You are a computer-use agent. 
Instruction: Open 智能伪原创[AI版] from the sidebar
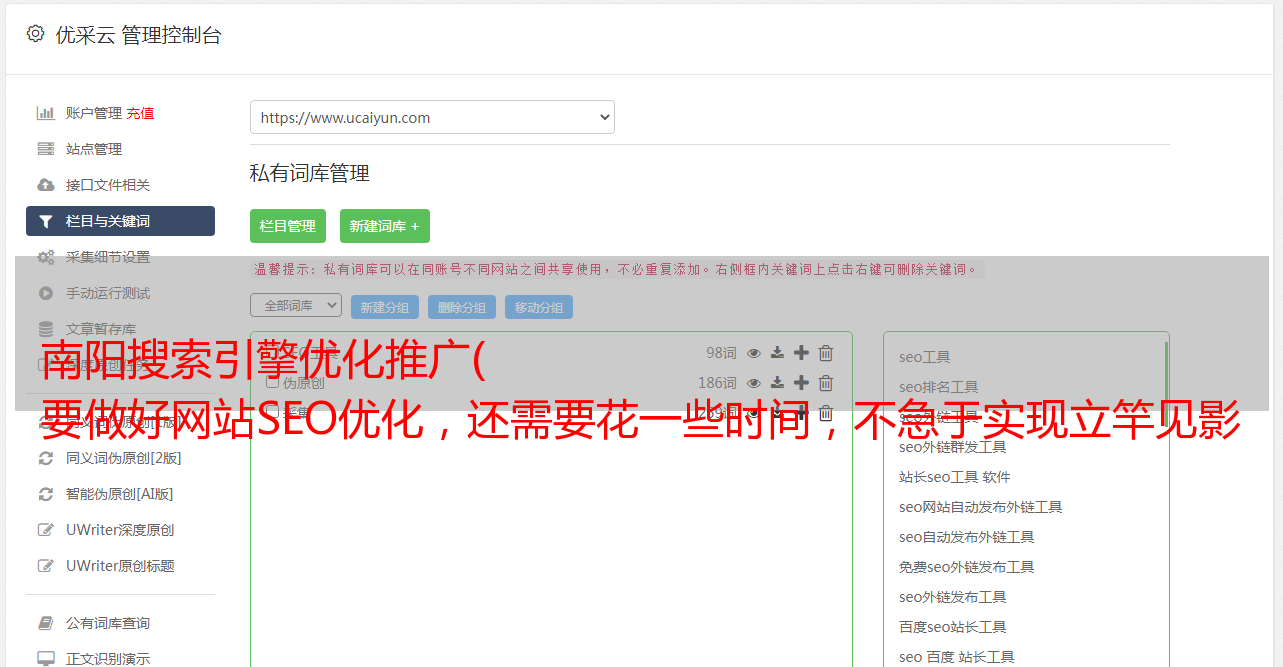tap(119, 494)
